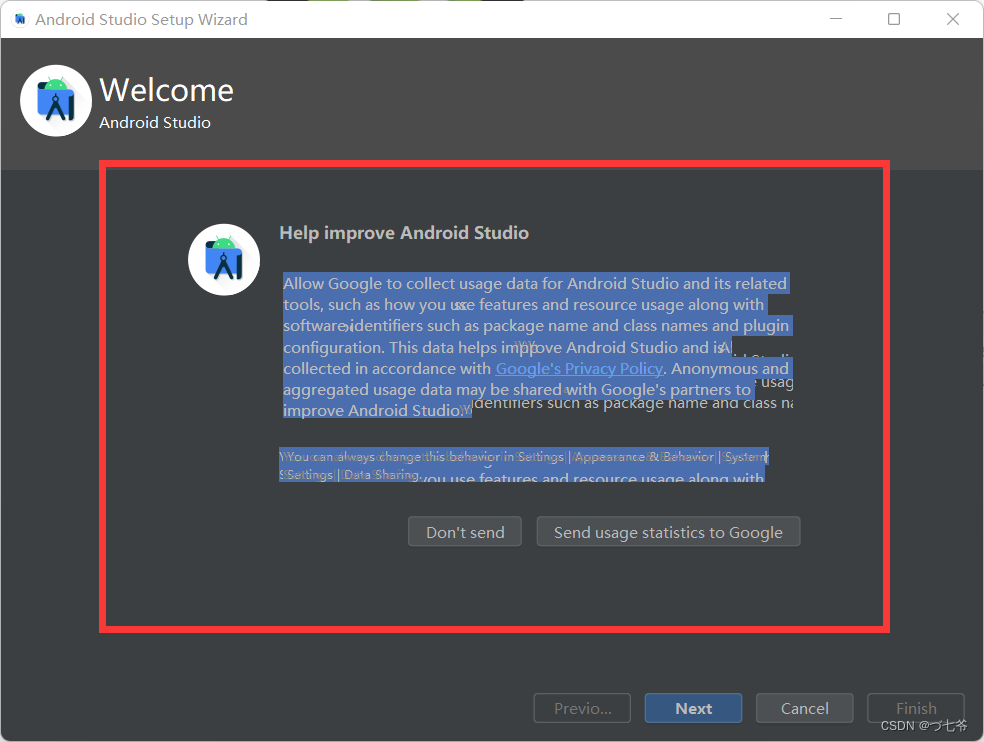The image size is (984, 742).
Task: Click the Android Studio subtitle under Welcome
Action: click(154, 122)
